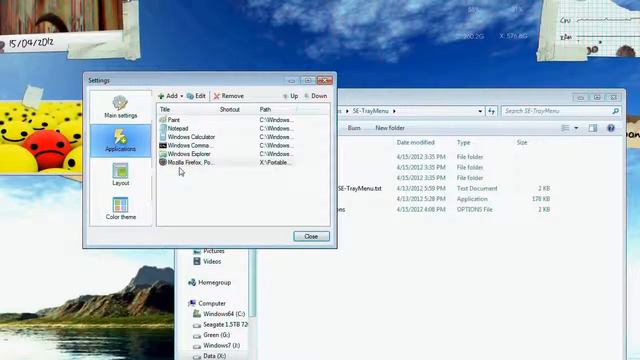Open the Color theme section
Screen dimensions: 640x360
120,209
